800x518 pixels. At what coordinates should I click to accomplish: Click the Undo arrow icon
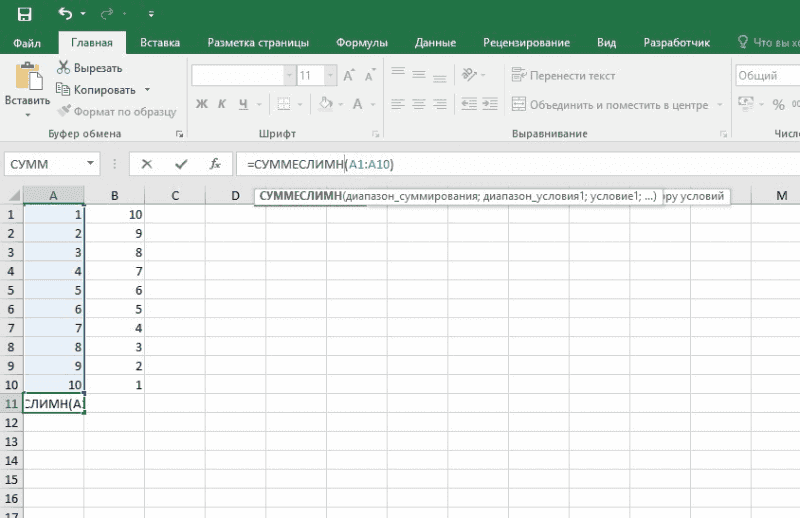click(x=66, y=14)
